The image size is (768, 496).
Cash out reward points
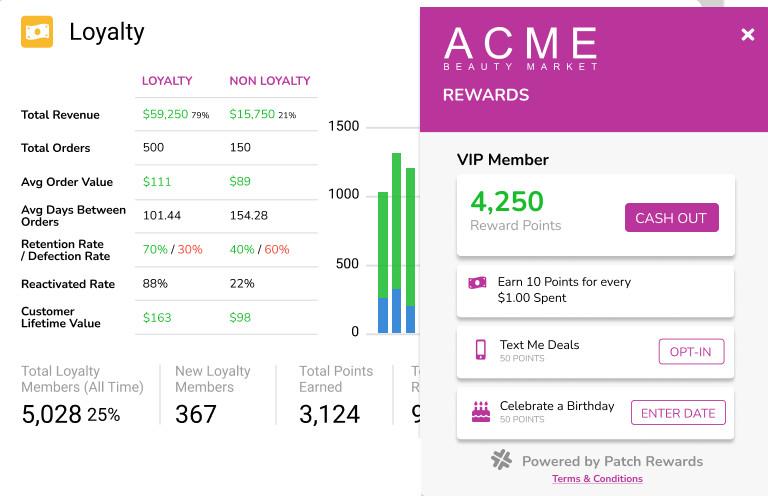pyautogui.click(x=672, y=217)
